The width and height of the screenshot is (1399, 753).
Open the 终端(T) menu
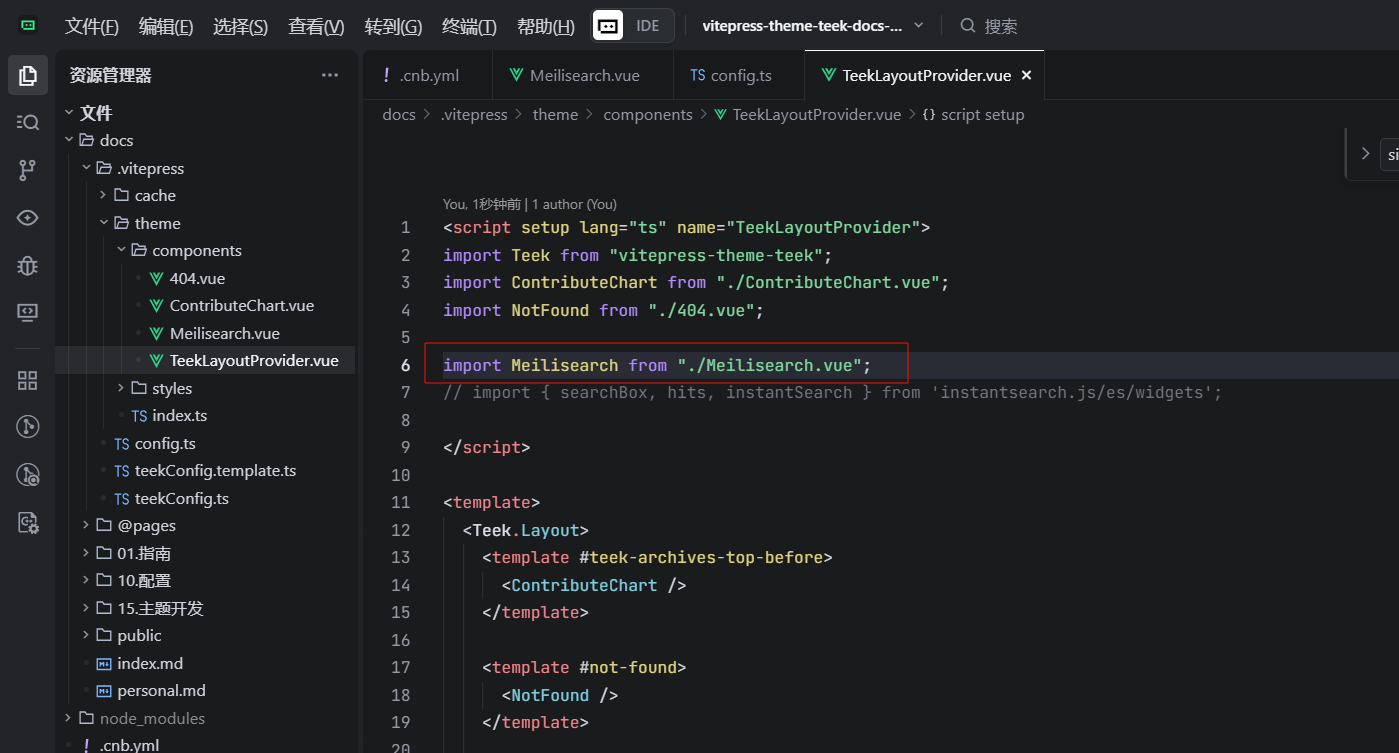click(469, 27)
